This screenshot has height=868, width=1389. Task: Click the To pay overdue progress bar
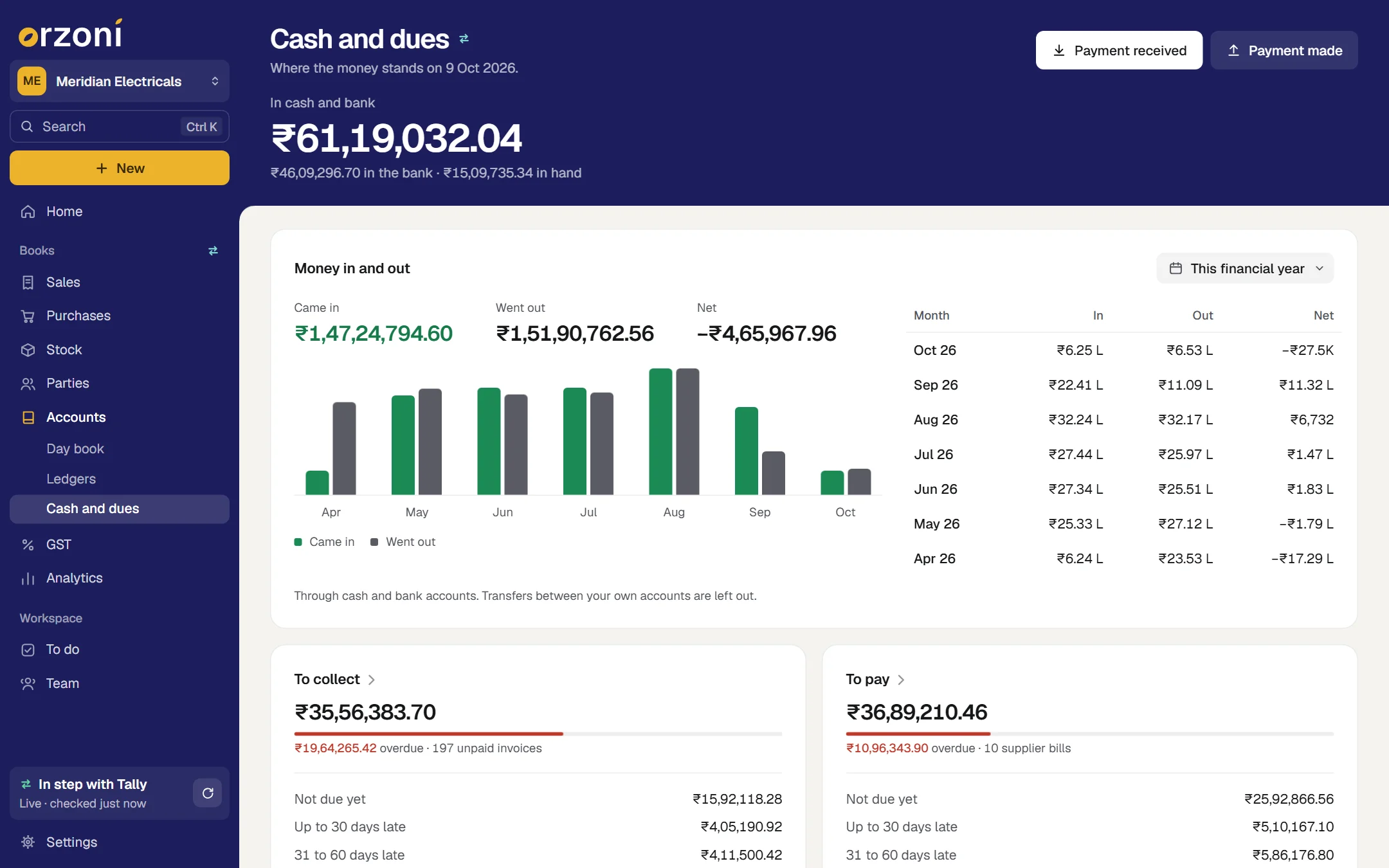[1089, 734]
